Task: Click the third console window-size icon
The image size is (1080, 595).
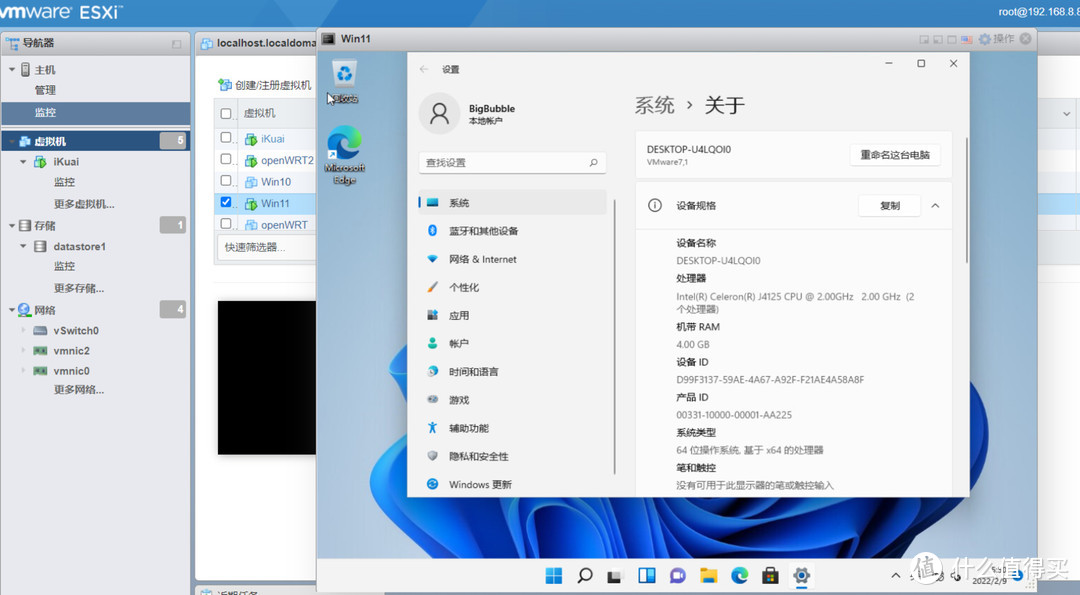Action: (x=952, y=39)
